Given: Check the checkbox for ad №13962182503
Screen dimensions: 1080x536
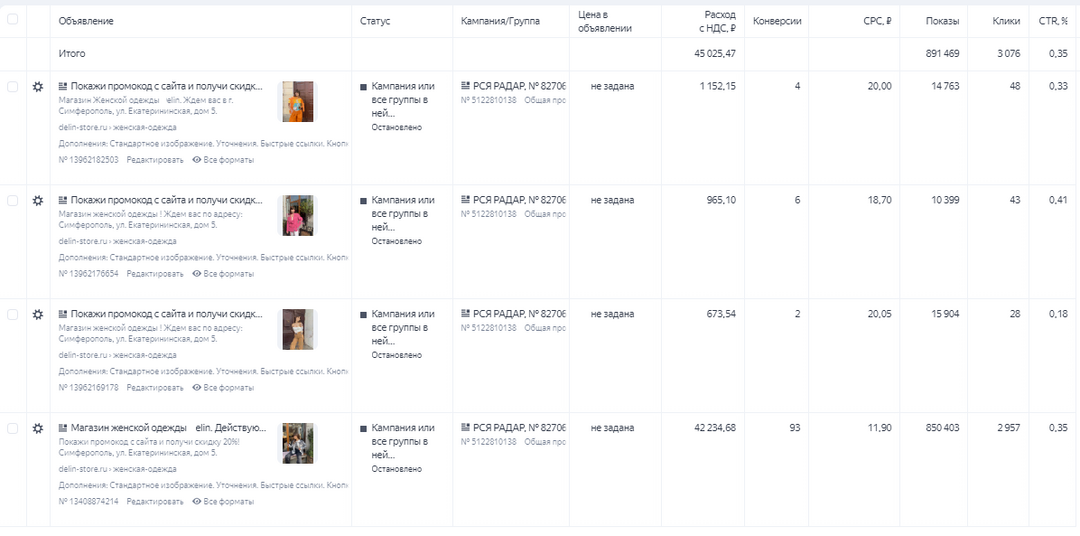Looking at the screenshot, I should coord(13,87).
